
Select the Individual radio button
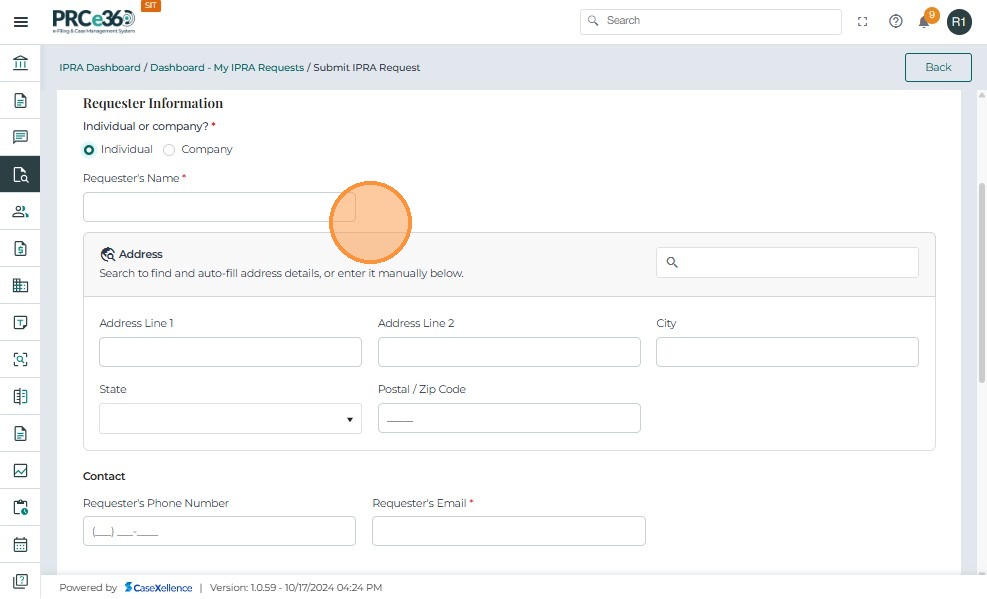pos(89,150)
